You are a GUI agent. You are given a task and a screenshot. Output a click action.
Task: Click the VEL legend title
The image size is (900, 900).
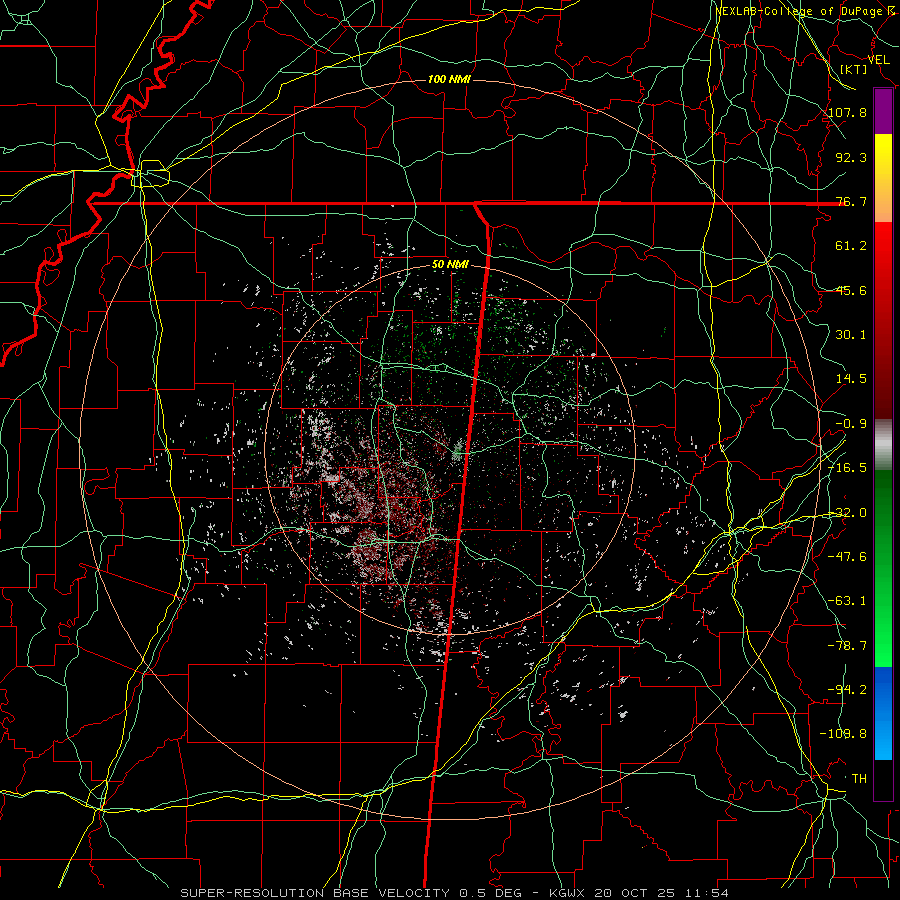point(878,60)
